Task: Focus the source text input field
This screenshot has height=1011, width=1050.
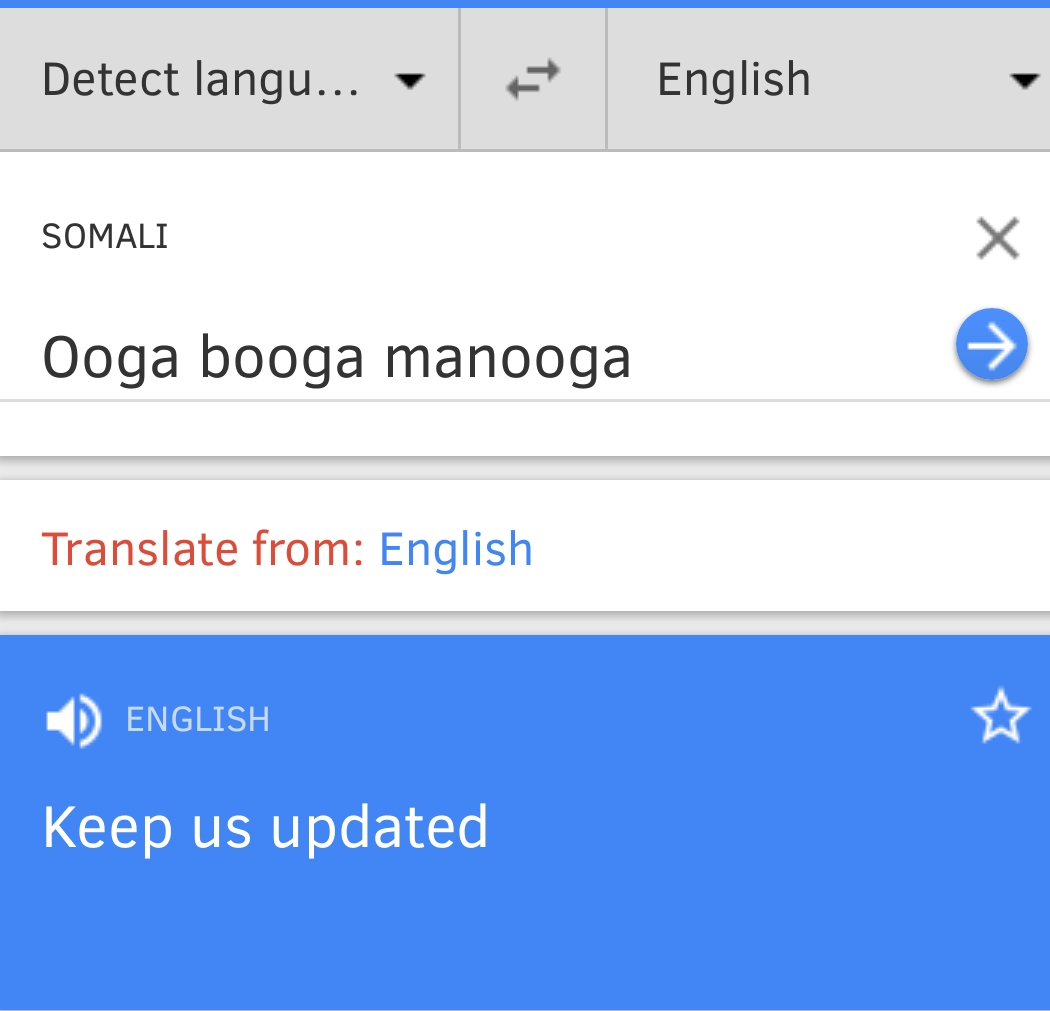Action: 480,358
